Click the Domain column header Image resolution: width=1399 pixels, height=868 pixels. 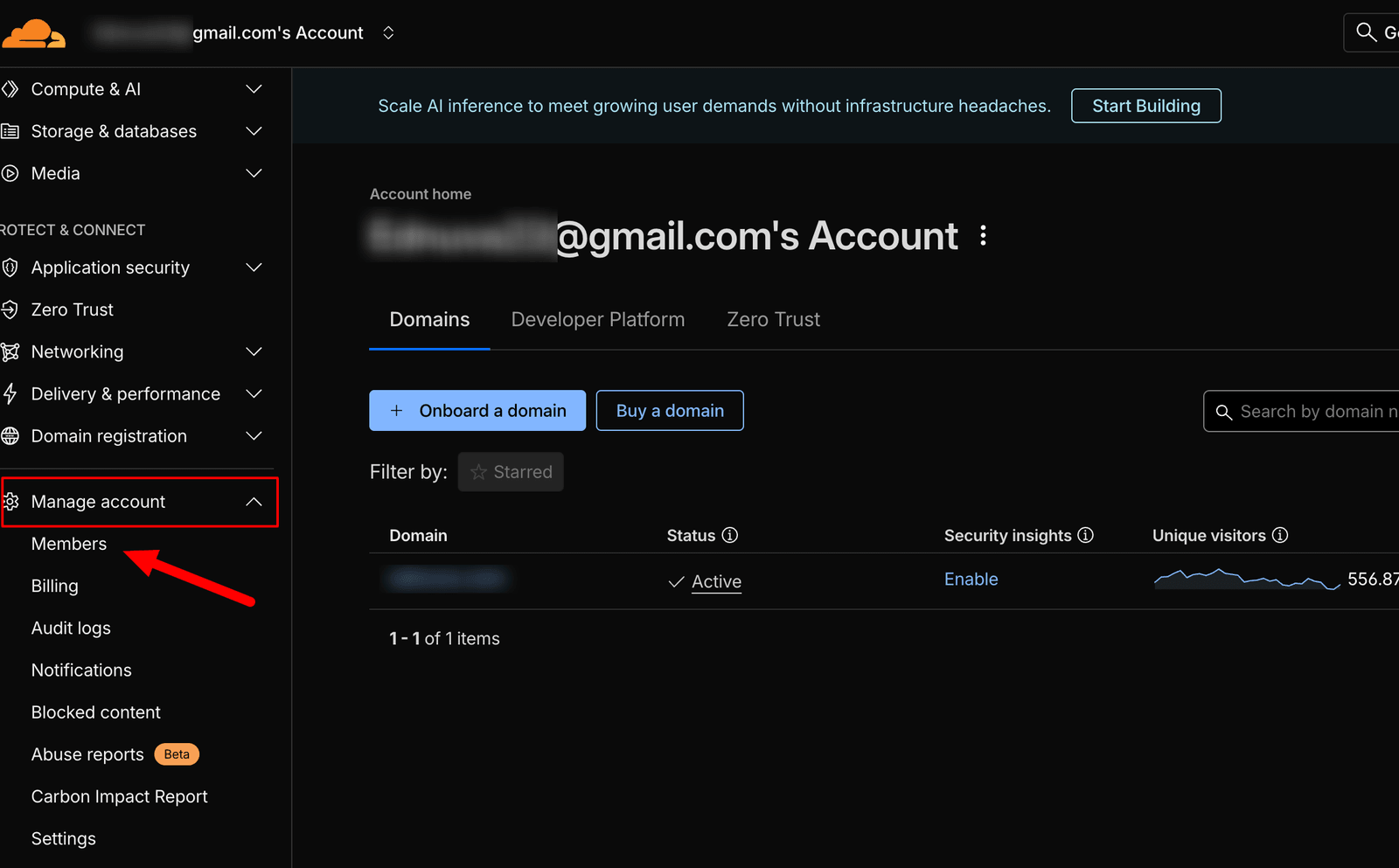click(418, 535)
